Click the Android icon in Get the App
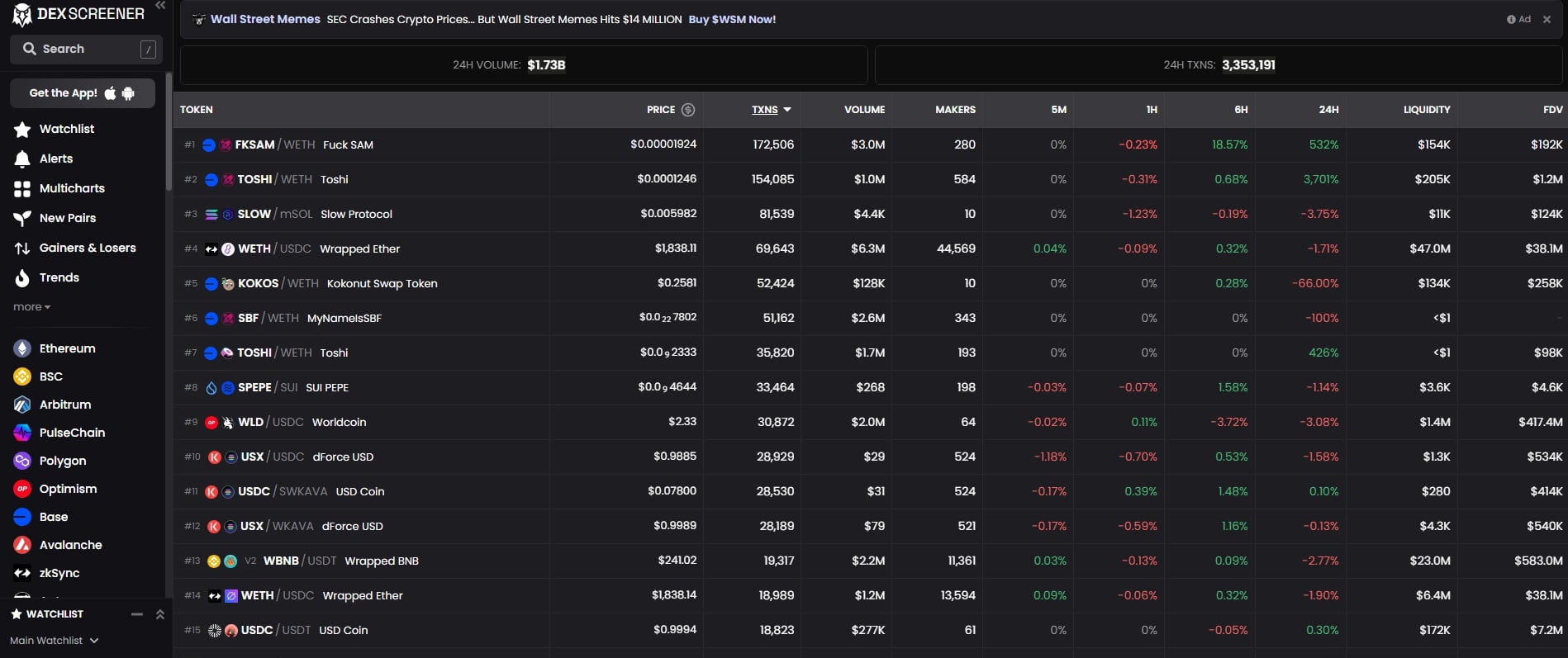The height and width of the screenshot is (658, 1568). tap(128, 93)
